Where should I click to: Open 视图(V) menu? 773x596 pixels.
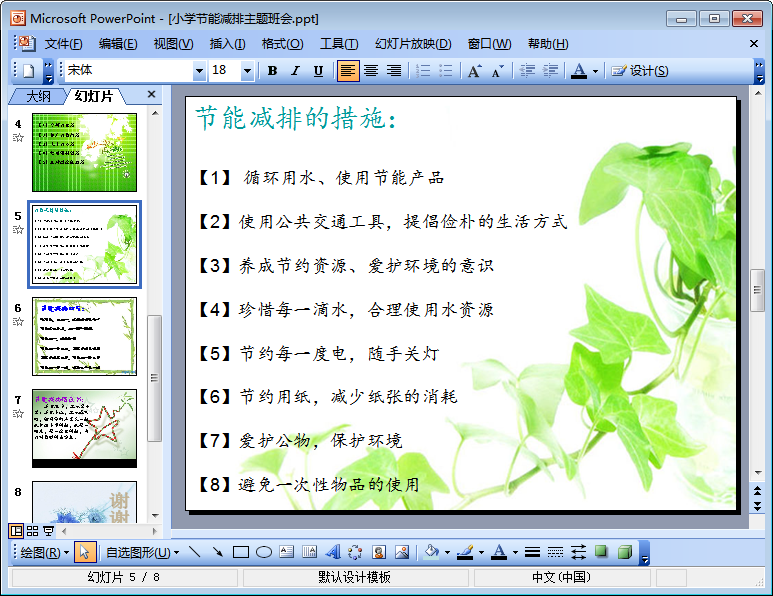click(x=173, y=44)
